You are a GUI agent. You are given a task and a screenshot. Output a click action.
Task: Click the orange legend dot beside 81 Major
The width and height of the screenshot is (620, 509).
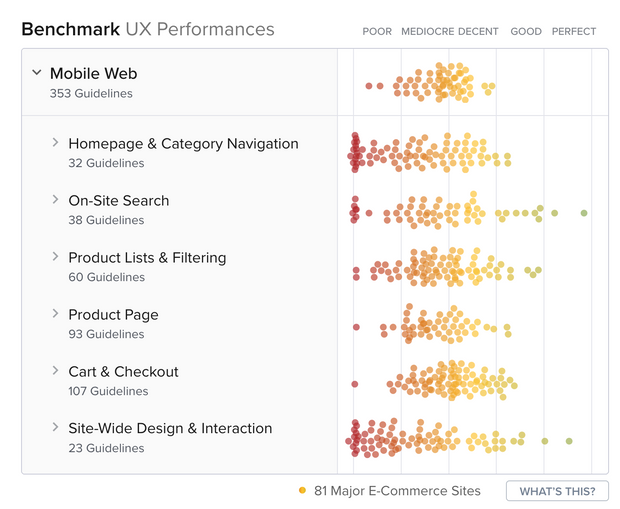coord(303,491)
